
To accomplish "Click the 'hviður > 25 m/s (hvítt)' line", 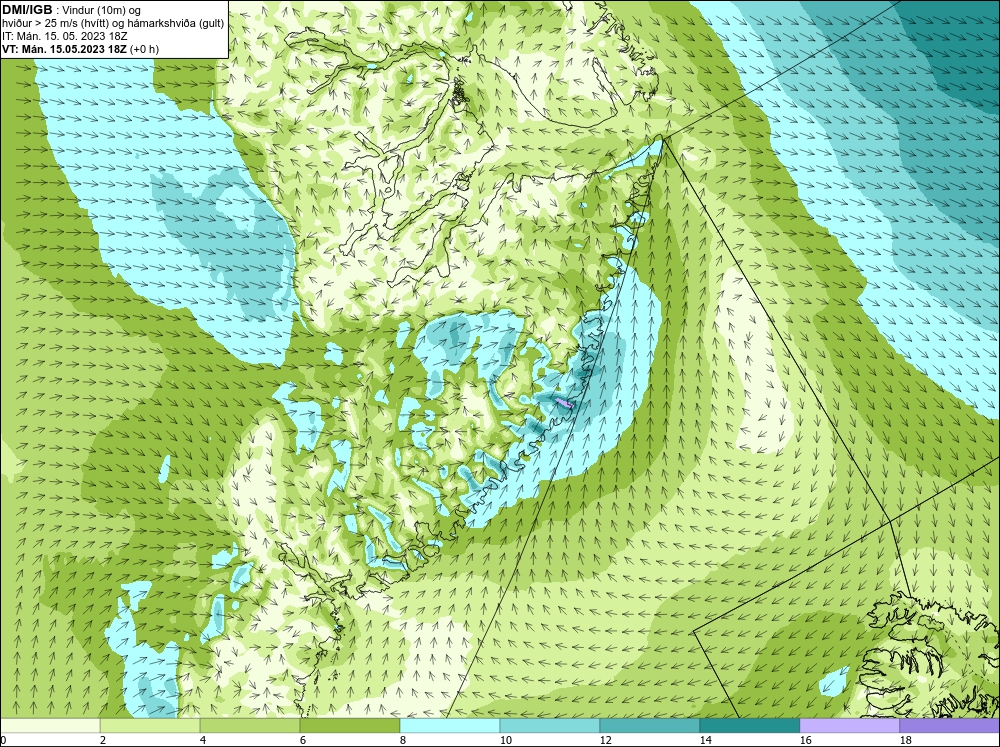I will coord(55,23).
